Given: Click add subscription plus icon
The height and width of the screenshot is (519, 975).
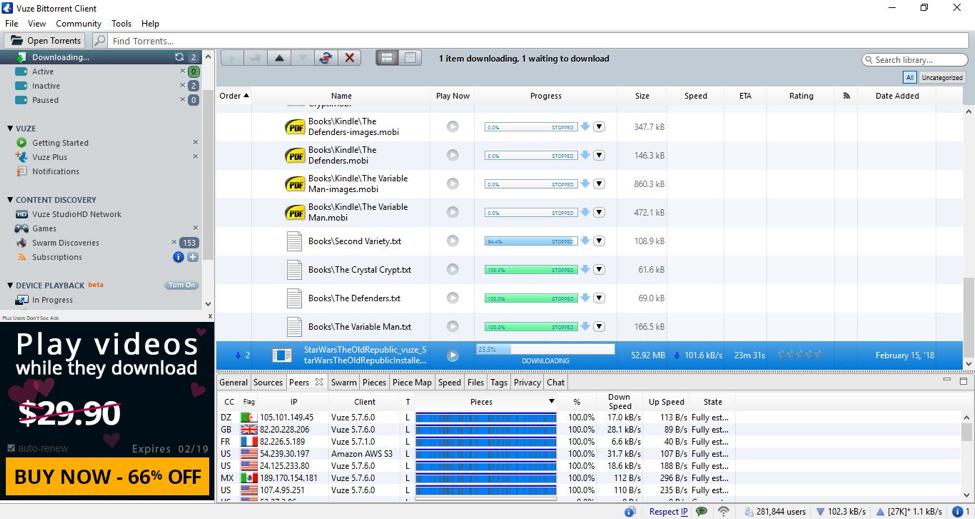Looking at the screenshot, I should [x=193, y=257].
